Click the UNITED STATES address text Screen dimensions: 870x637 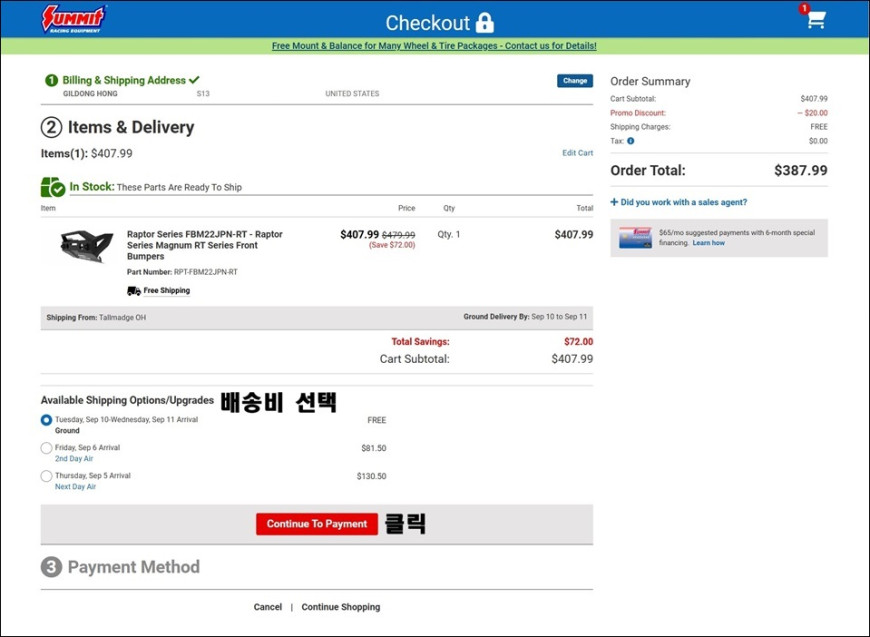(352, 94)
